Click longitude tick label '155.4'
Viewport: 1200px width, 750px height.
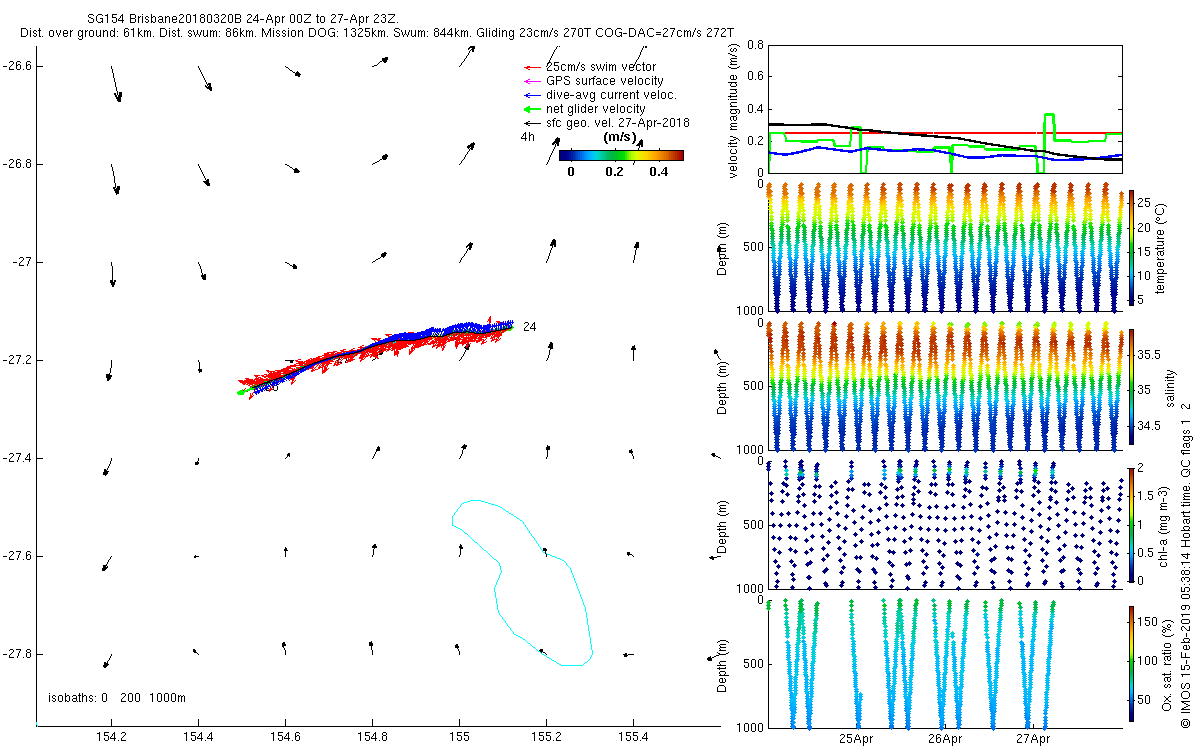click(633, 738)
